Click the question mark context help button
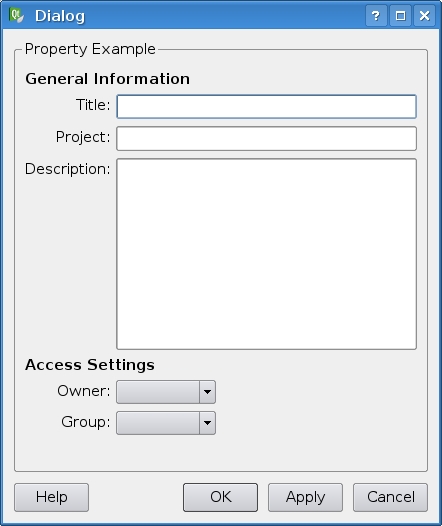This screenshot has width=442, height=526. pyautogui.click(x=376, y=15)
